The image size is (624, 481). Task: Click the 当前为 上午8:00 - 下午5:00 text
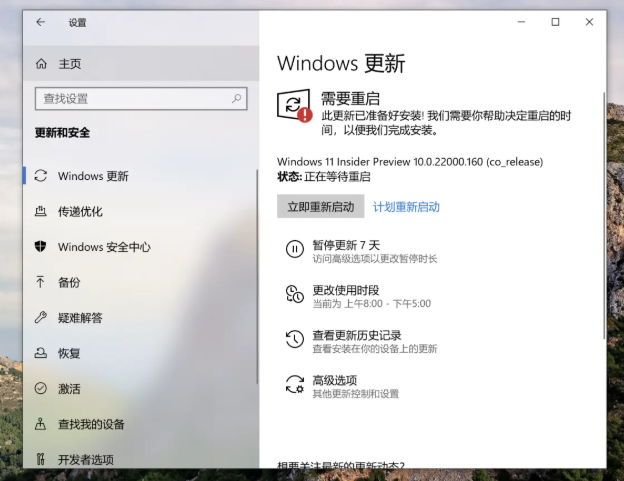tap(372, 304)
